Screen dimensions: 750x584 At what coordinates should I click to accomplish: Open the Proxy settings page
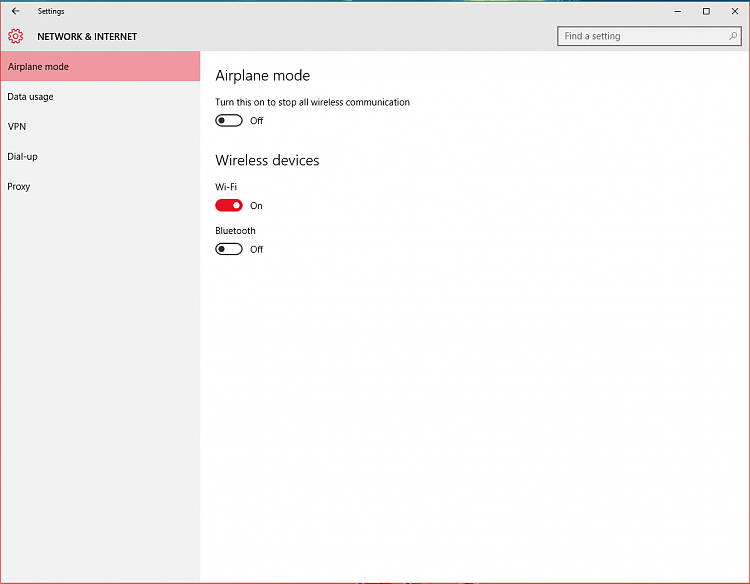tap(100, 187)
